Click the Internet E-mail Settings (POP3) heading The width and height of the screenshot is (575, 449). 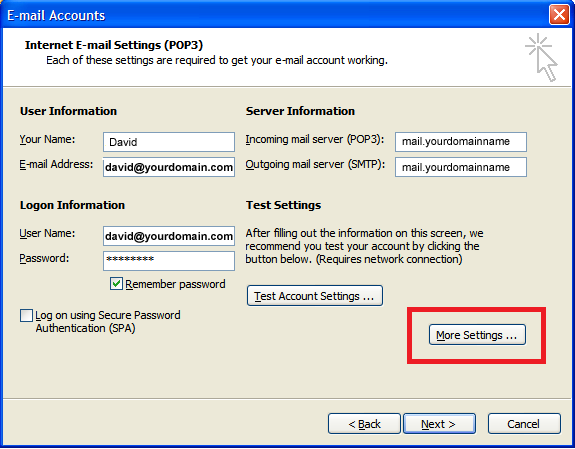pos(114,45)
